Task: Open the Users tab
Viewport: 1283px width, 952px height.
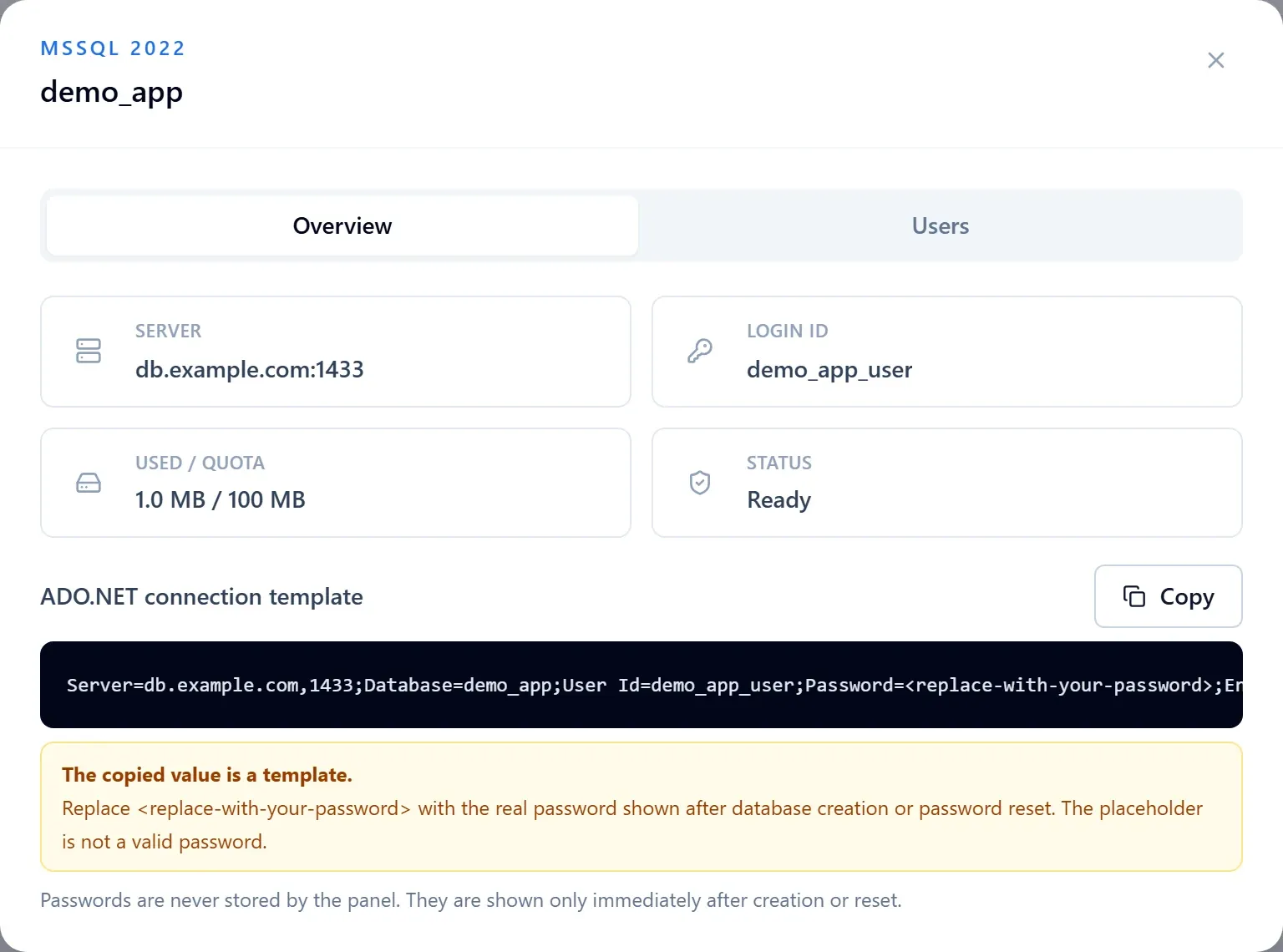Action: pyautogui.click(x=941, y=225)
